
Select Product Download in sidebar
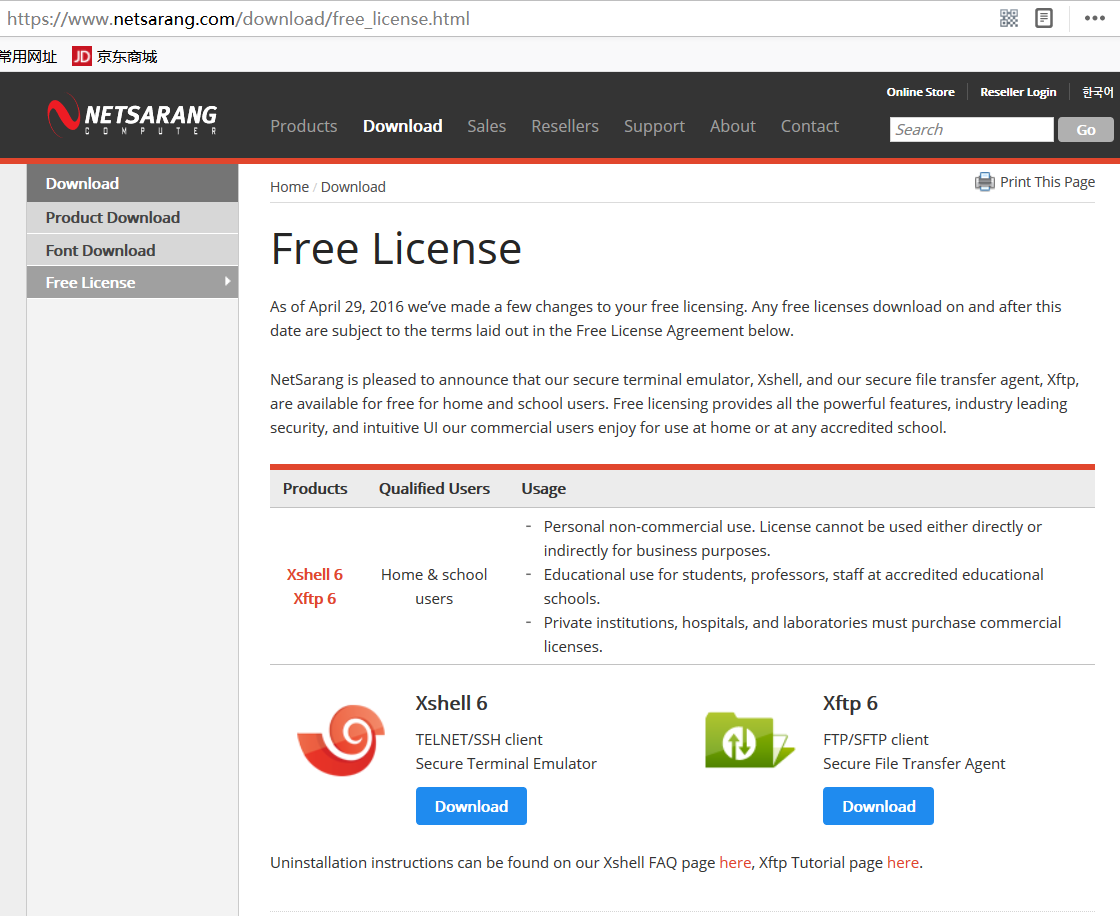[132, 217]
